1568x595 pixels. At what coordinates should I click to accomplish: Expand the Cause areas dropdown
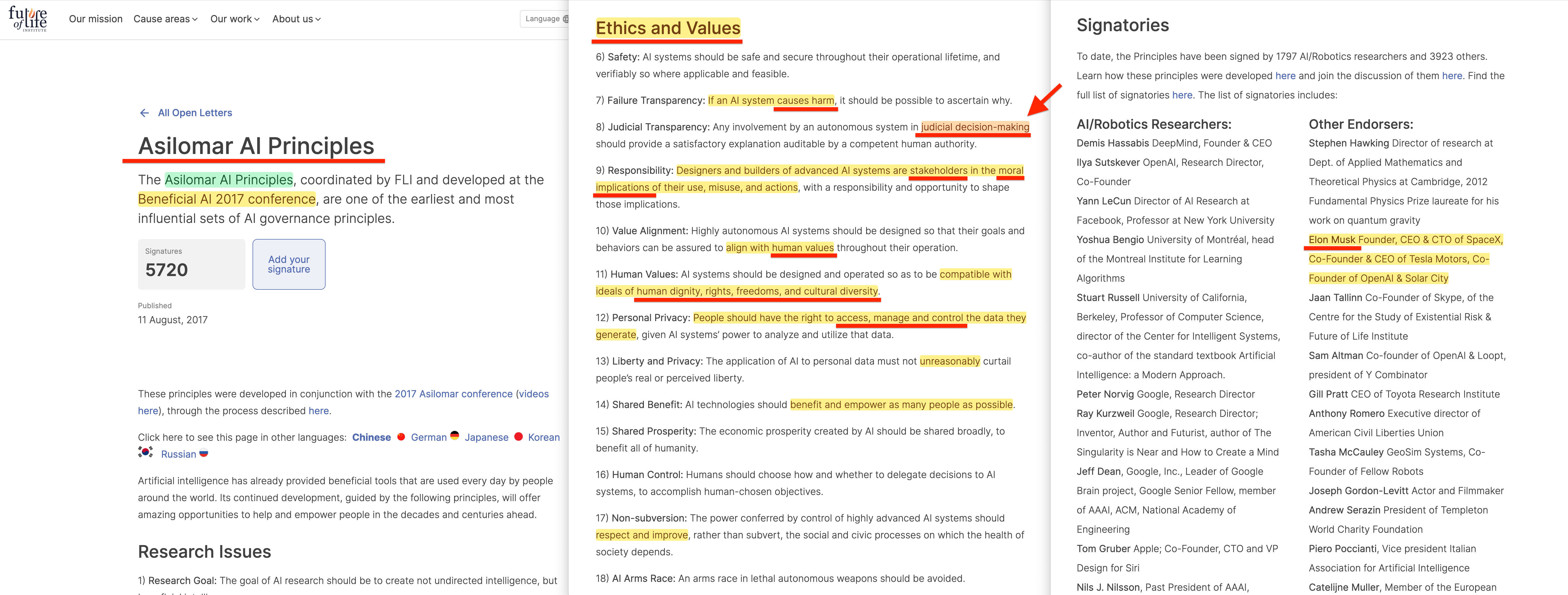pyautogui.click(x=166, y=19)
